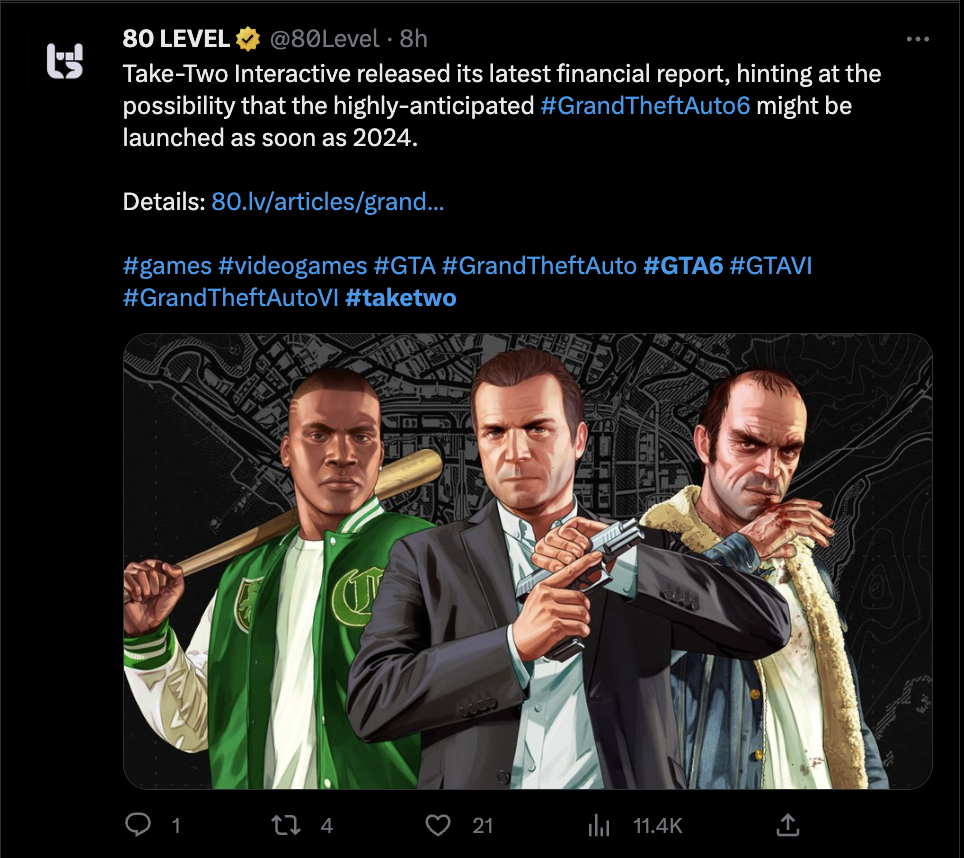This screenshot has width=964, height=858.
Task: Click the @80Level handle
Action: tap(323, 39)
